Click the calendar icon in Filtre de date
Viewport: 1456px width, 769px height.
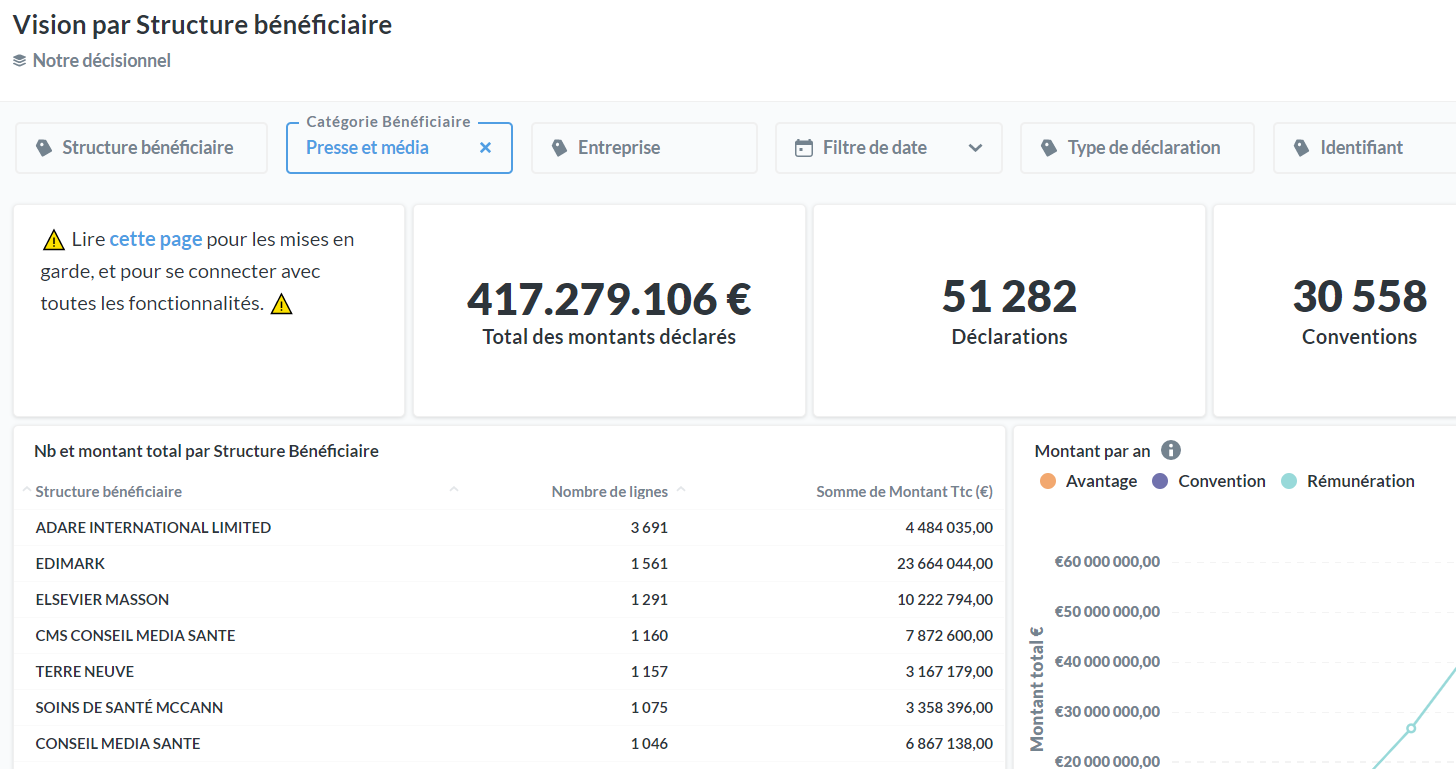[x=803, y=148]
